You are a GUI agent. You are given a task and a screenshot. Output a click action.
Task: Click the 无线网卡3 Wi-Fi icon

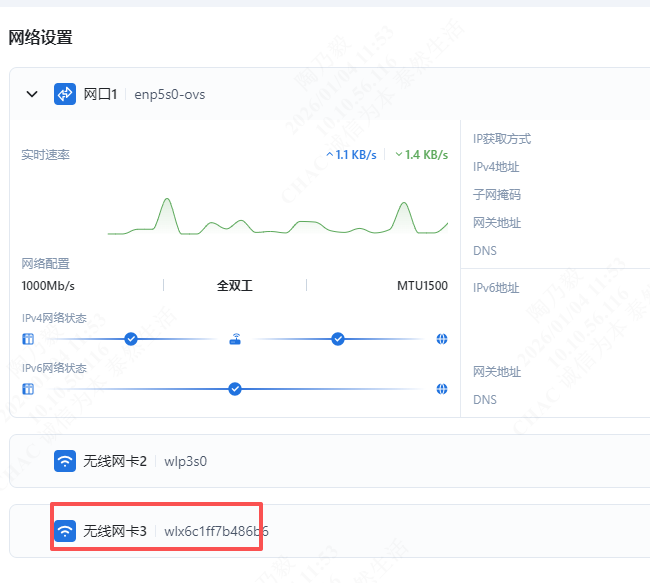(65, 531)
